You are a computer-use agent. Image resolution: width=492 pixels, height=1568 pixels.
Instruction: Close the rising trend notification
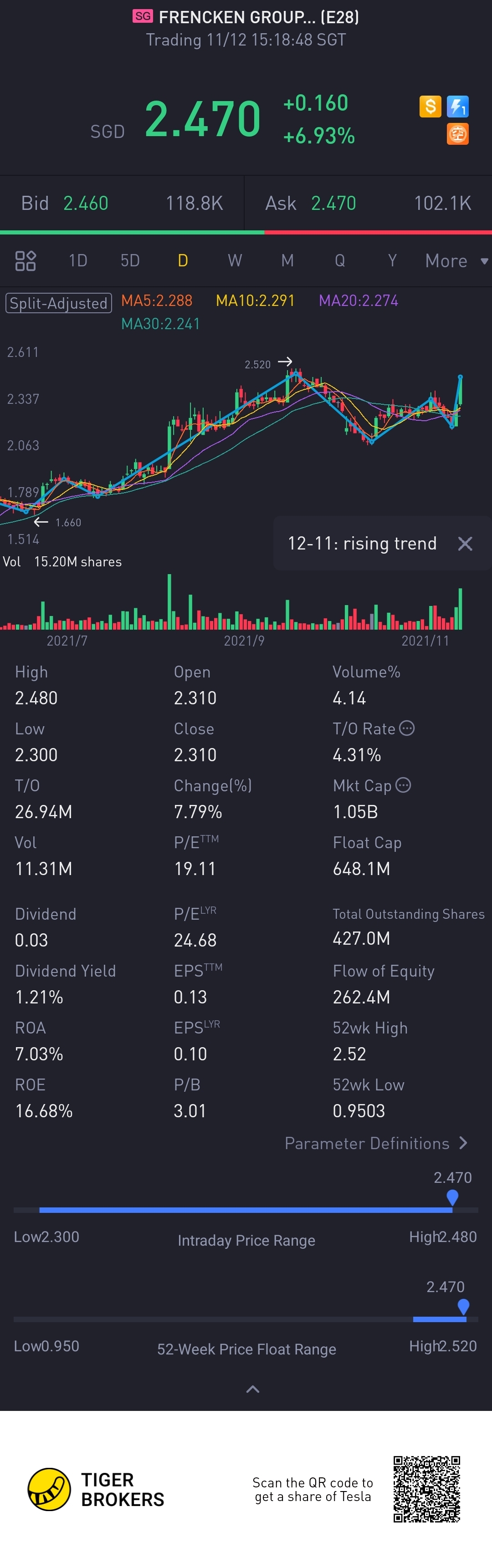(465, 544)
